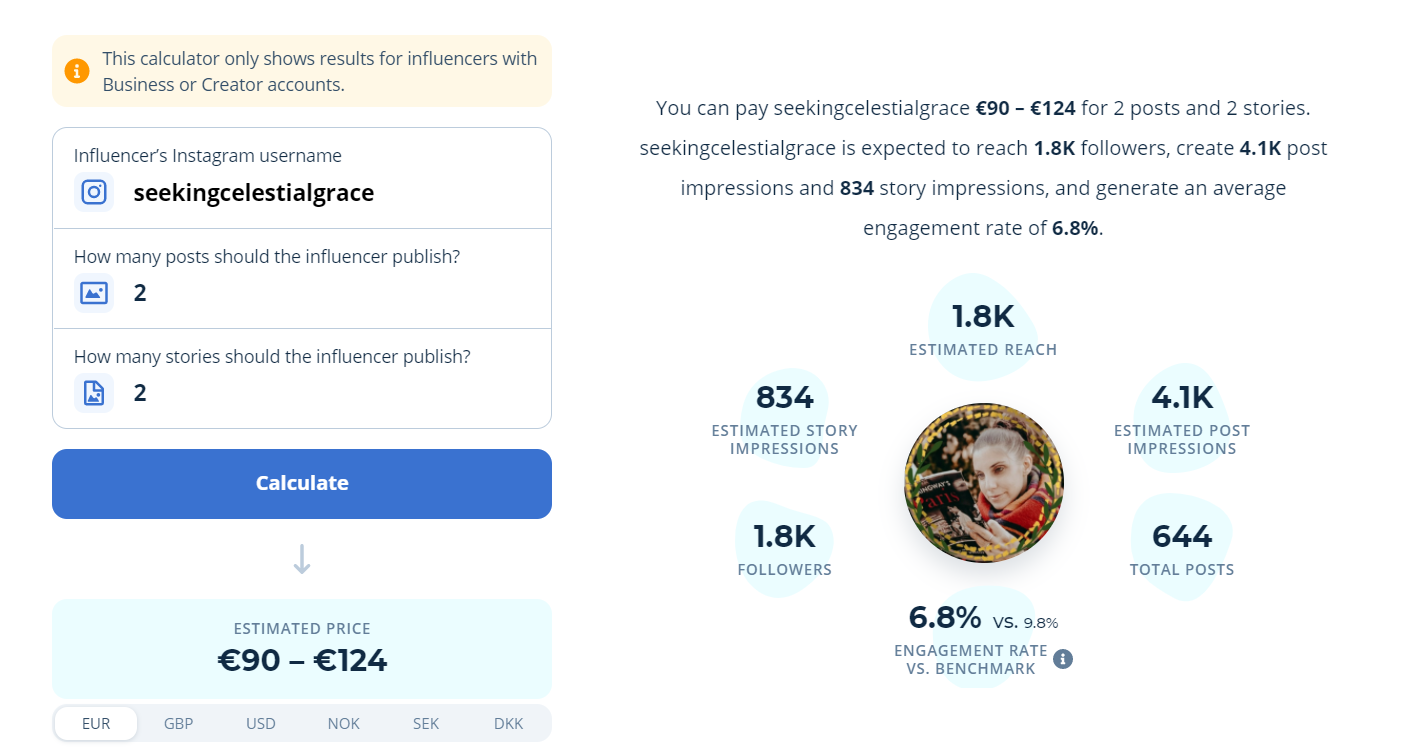Screen dimensions: 1416x753
Task: Click the story file icon
Action: point(94,393)
